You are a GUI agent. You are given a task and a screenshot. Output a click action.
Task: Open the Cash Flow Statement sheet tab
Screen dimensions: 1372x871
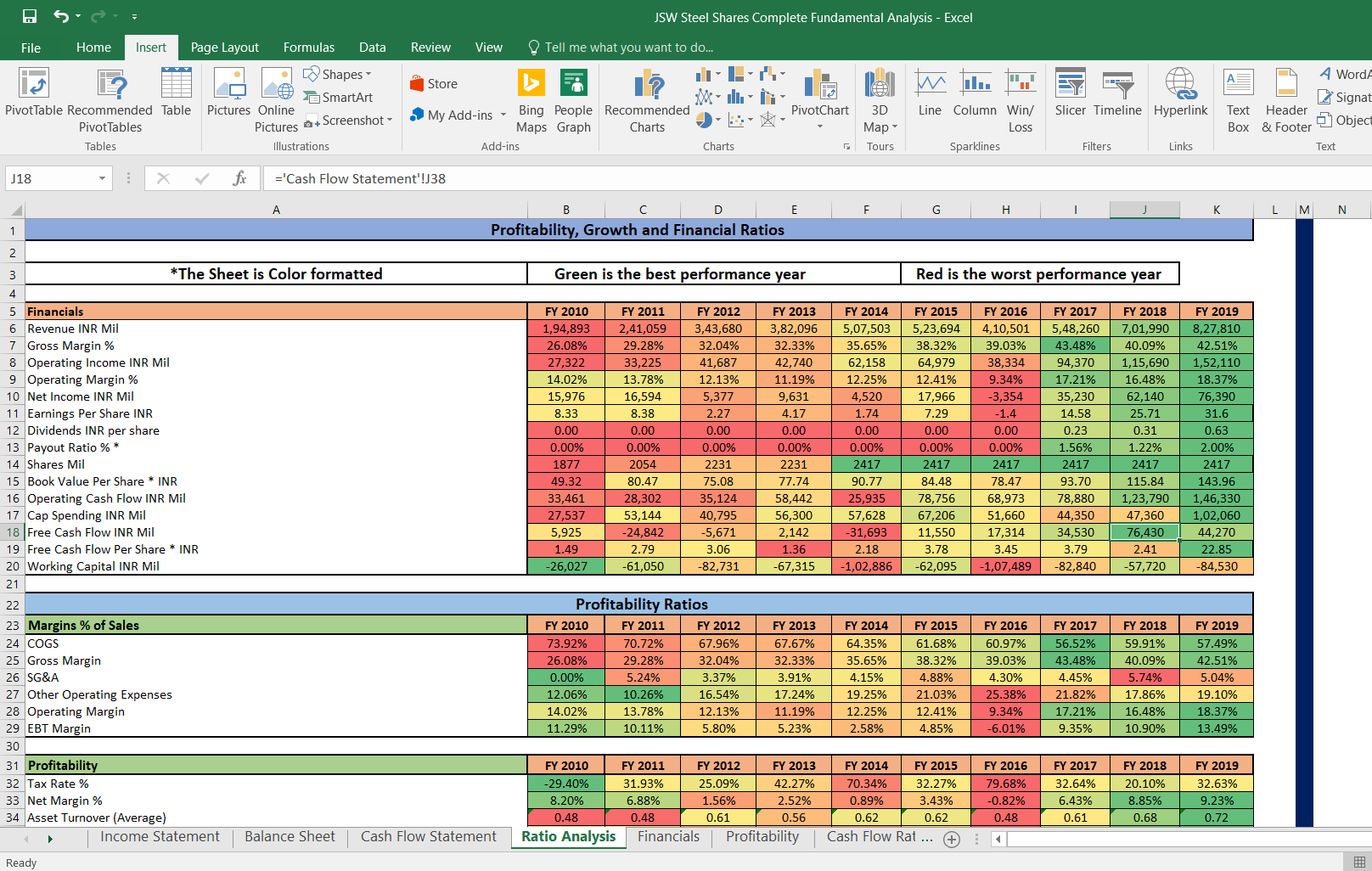tap(429, 837)
